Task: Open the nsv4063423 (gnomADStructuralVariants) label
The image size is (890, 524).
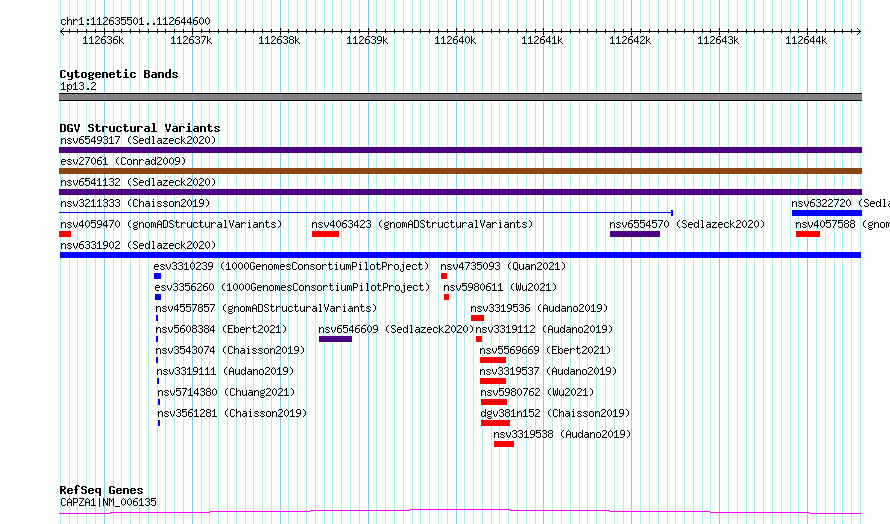Action: (x=422, y=224)
